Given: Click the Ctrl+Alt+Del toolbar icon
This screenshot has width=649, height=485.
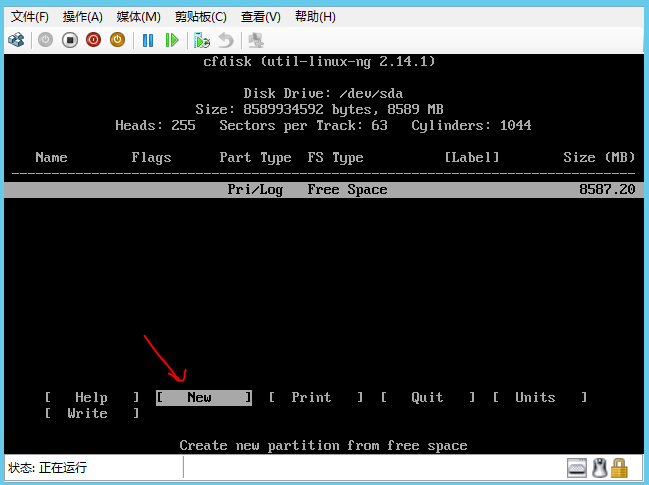Looking at the screenshot, I should [16, 40].
